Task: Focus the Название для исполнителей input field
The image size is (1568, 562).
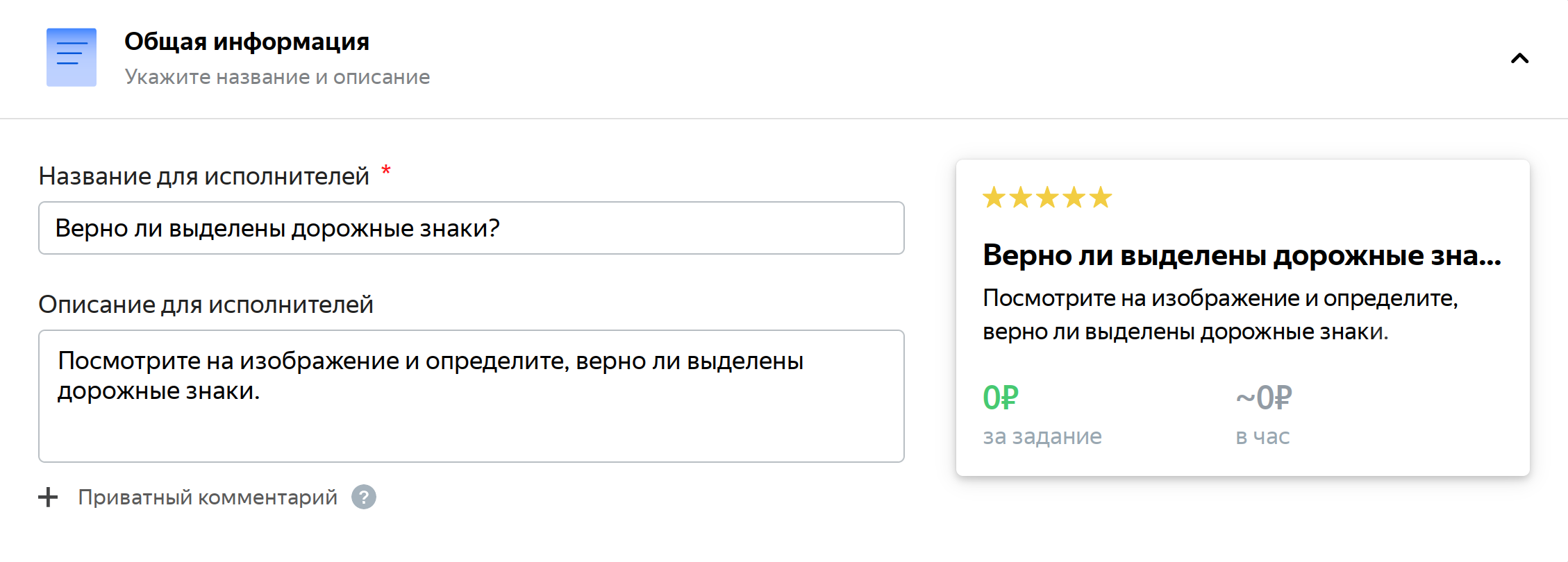Action: pyautogui.click(x=472, y=228)
